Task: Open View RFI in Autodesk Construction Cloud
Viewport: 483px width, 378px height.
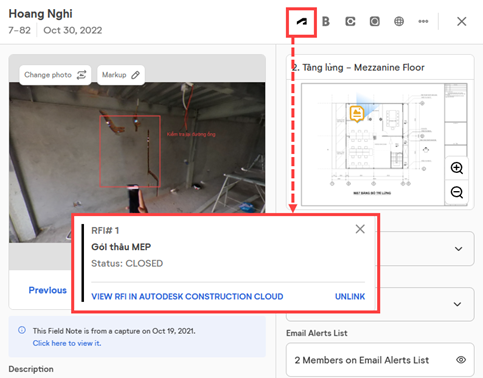Action: (187, 296)
